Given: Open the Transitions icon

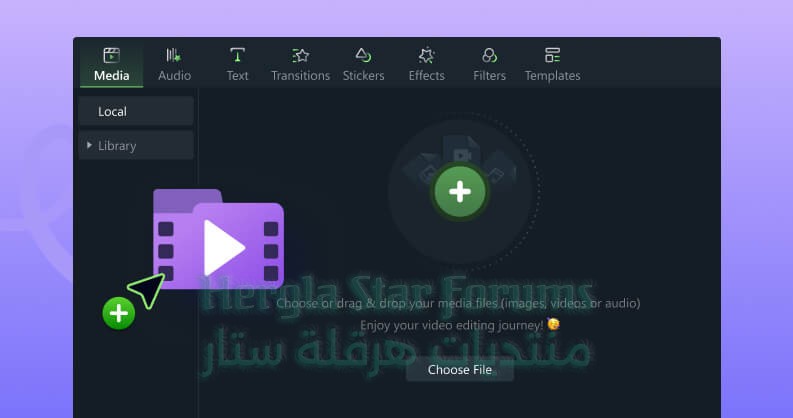Looking at the screenshot, I should (x=300, y=55).
